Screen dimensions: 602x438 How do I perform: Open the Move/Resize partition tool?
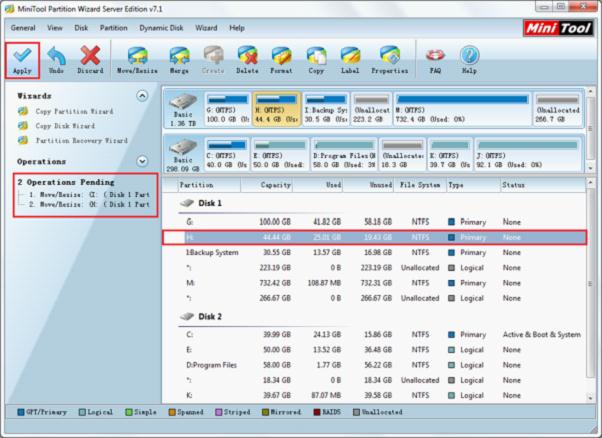pos(137,61)
